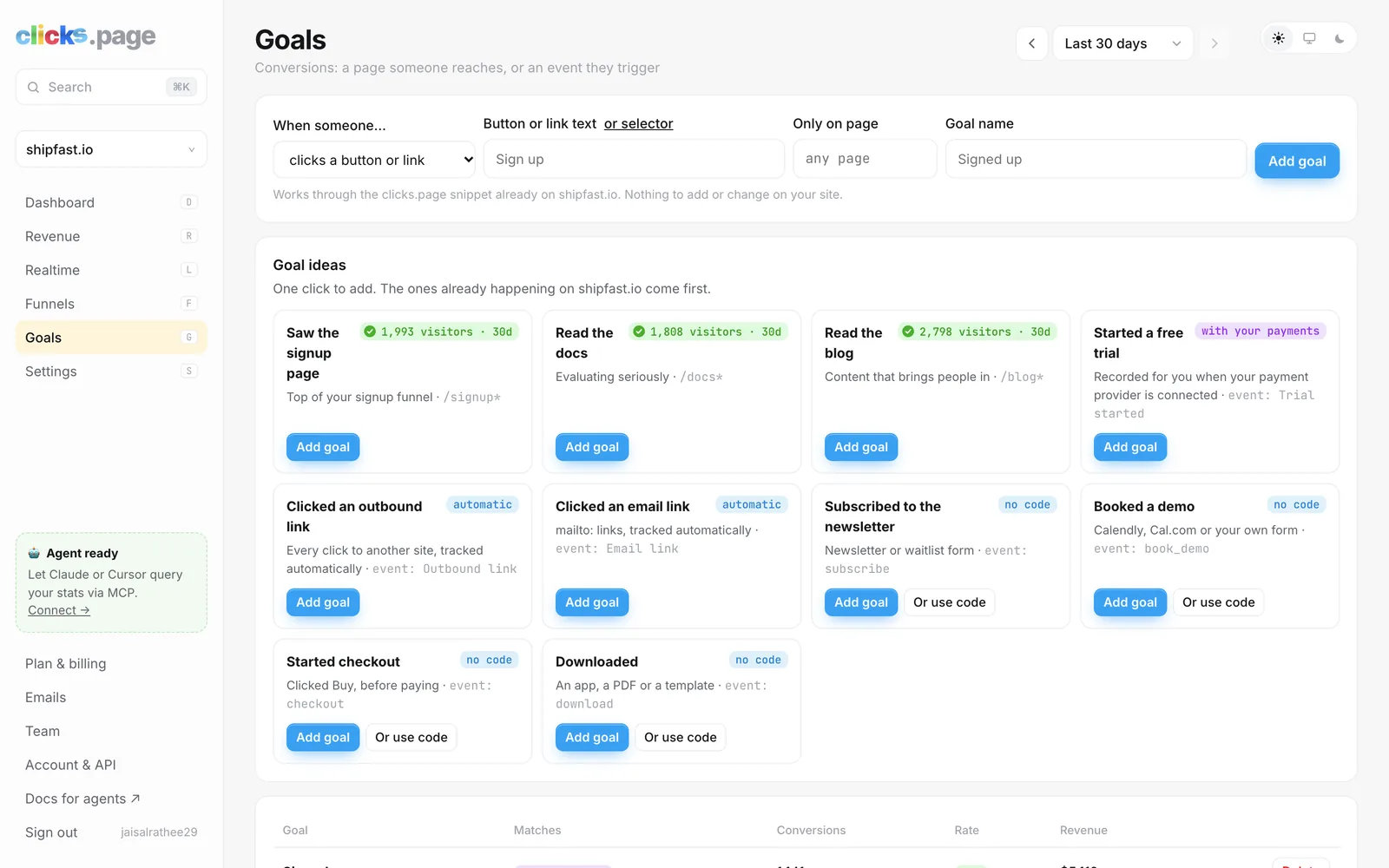Add goal for Read the docs

(592, 447)
